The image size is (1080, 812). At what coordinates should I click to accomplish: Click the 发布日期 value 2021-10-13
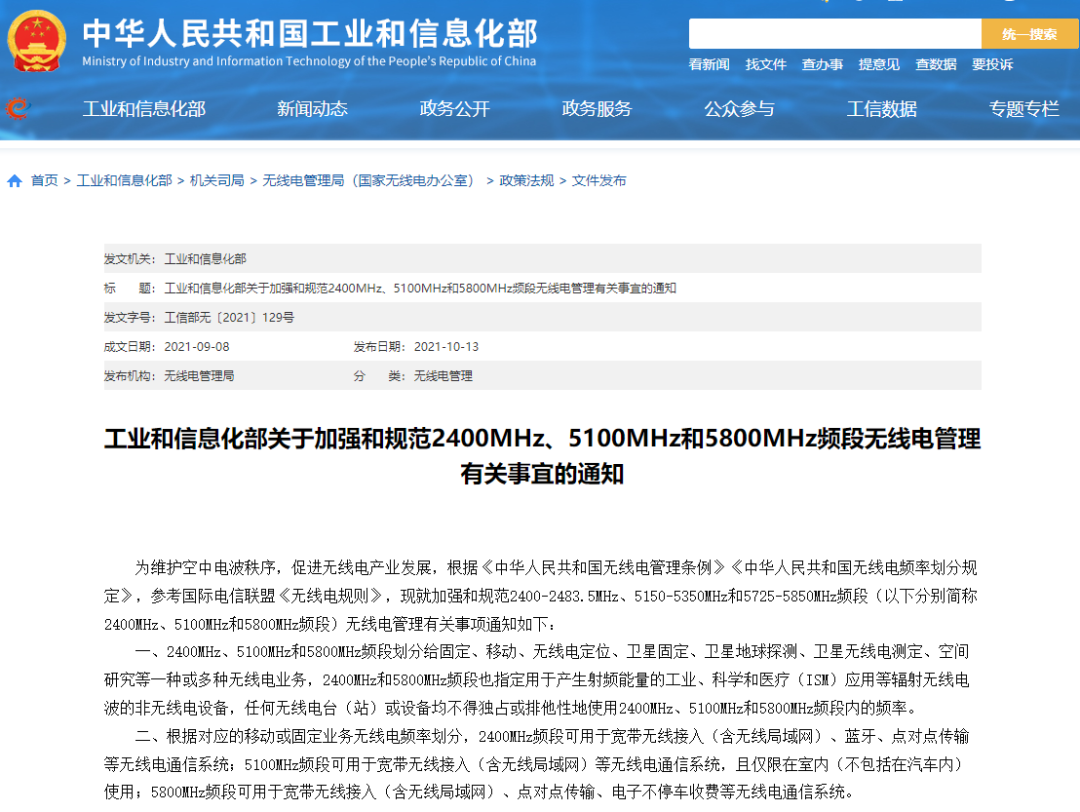point(446,346)
